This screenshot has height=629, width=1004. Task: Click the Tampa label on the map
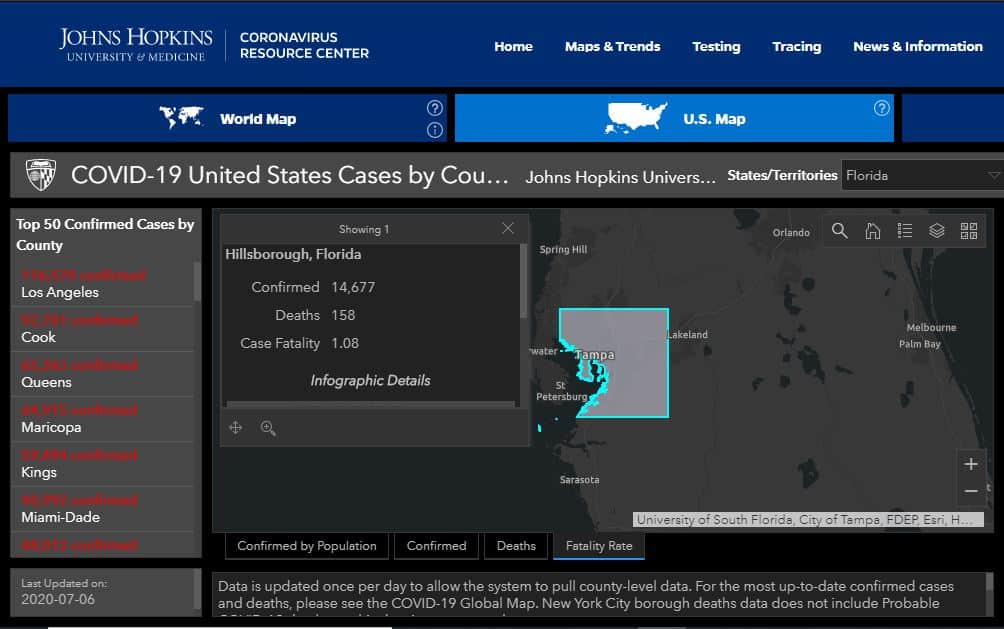coord(595,355)
